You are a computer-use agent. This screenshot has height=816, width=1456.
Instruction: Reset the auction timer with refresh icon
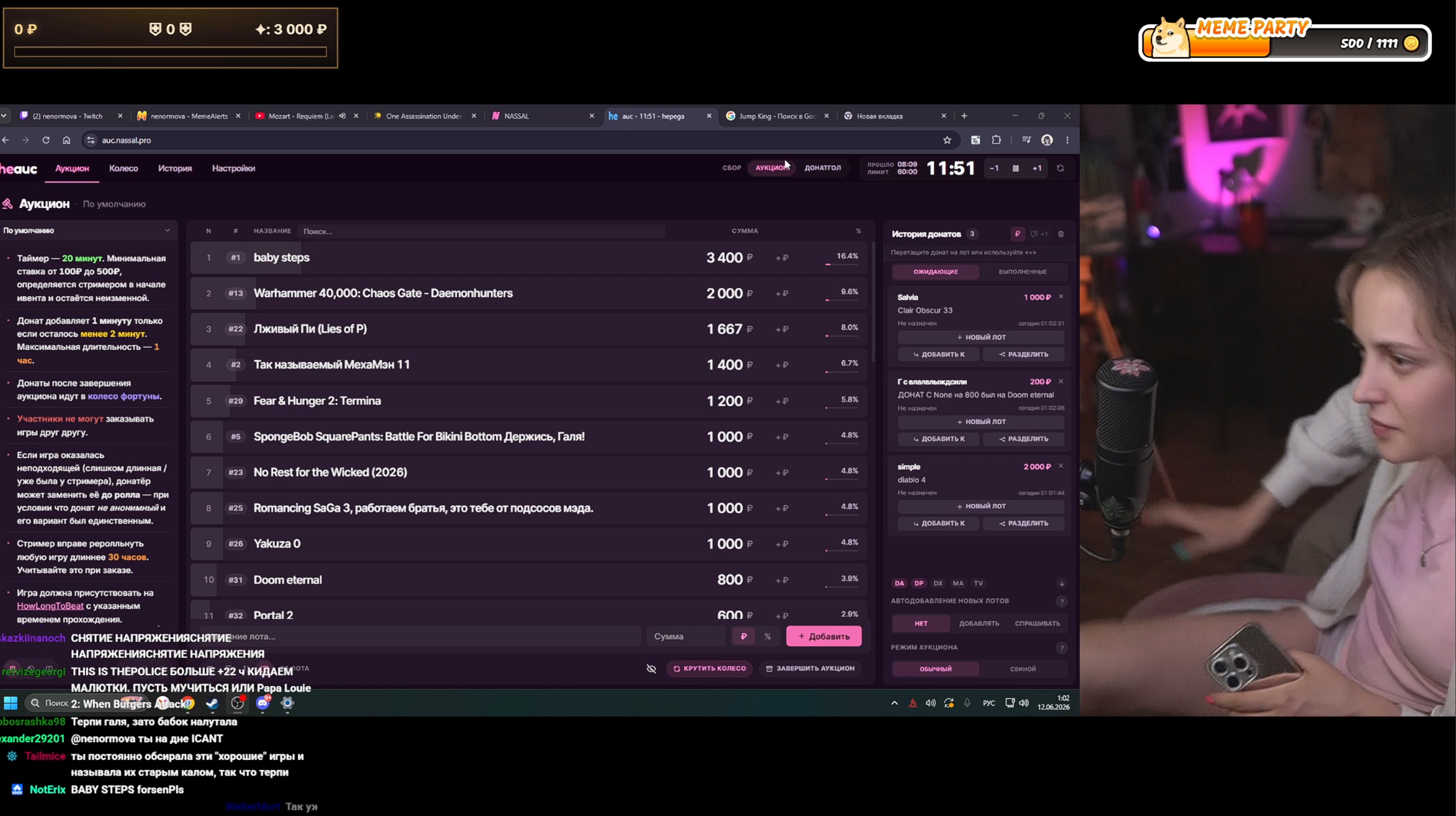pyautogui.click(x=1060, y=169)
